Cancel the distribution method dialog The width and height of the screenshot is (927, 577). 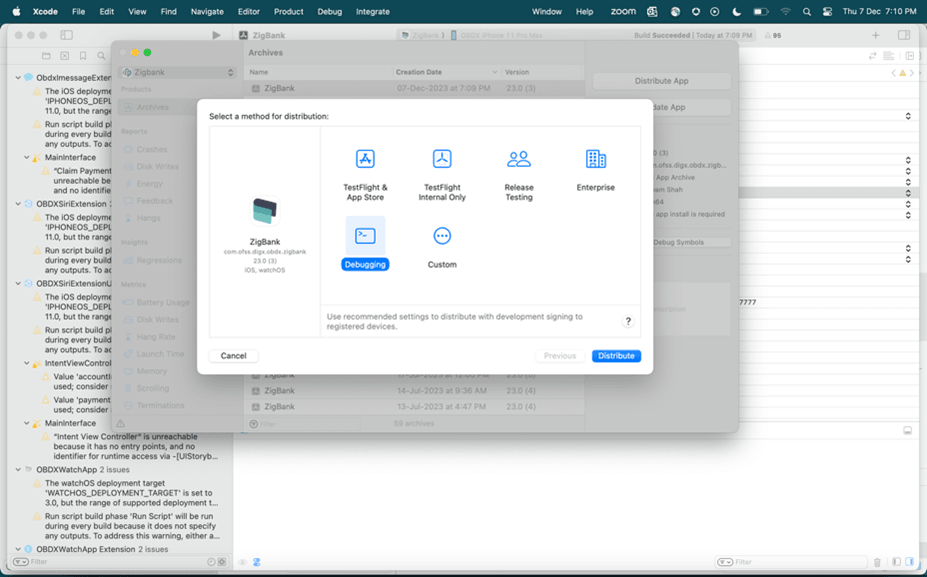(234, 356)
